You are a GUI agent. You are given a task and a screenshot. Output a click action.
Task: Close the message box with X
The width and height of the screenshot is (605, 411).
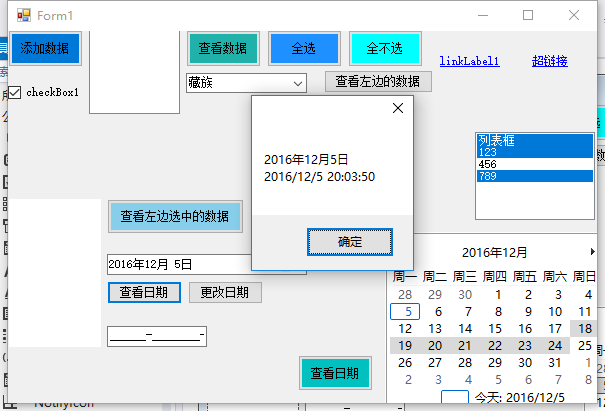398,108
